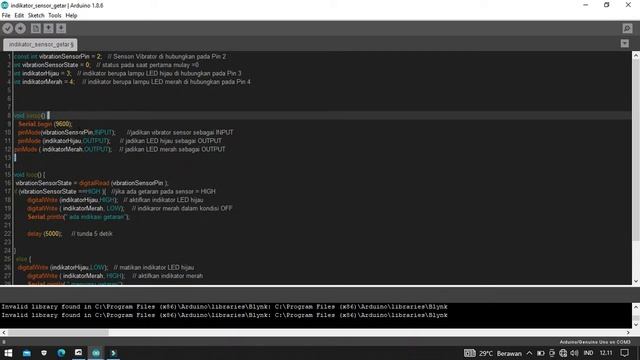Open the shield security app in the taskbar

44,353
